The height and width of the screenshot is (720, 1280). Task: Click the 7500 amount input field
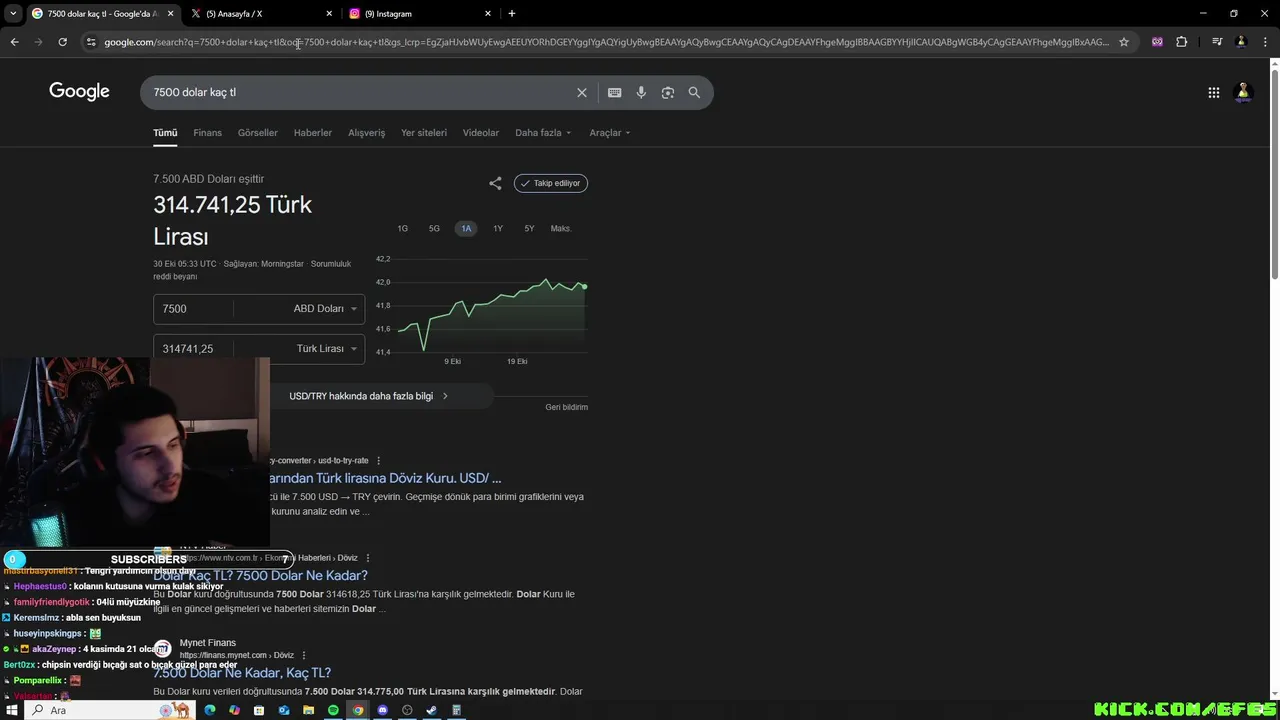[x=194, y=309]
